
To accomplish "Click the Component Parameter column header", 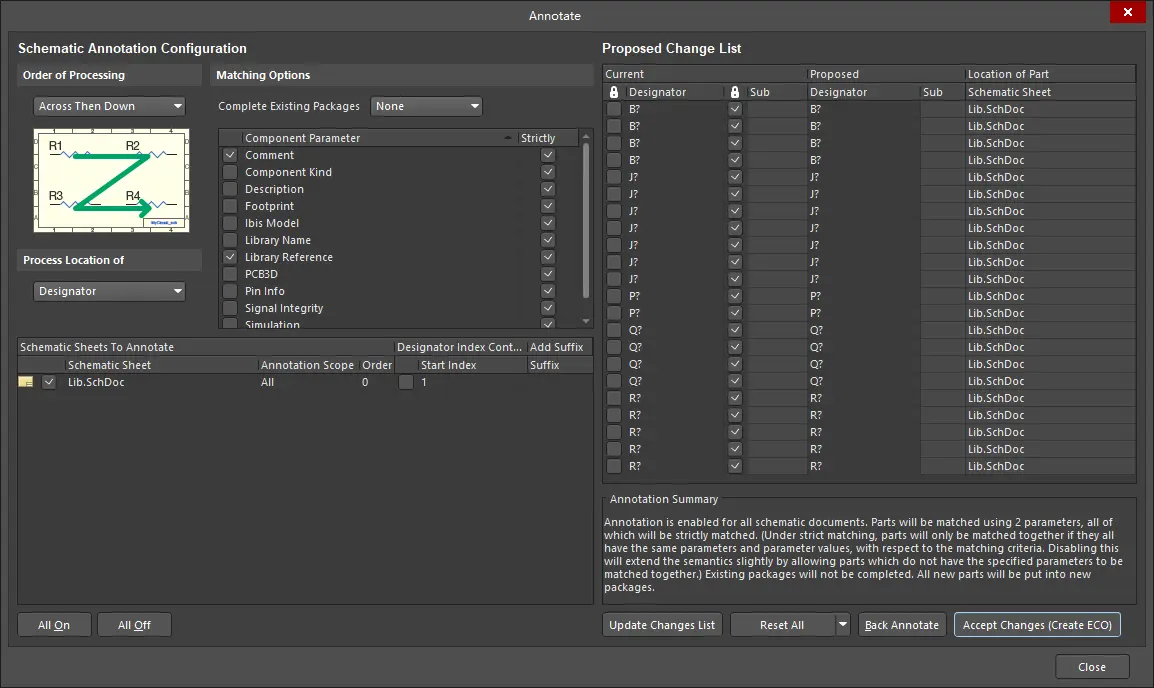I will (x=302, y=138).
